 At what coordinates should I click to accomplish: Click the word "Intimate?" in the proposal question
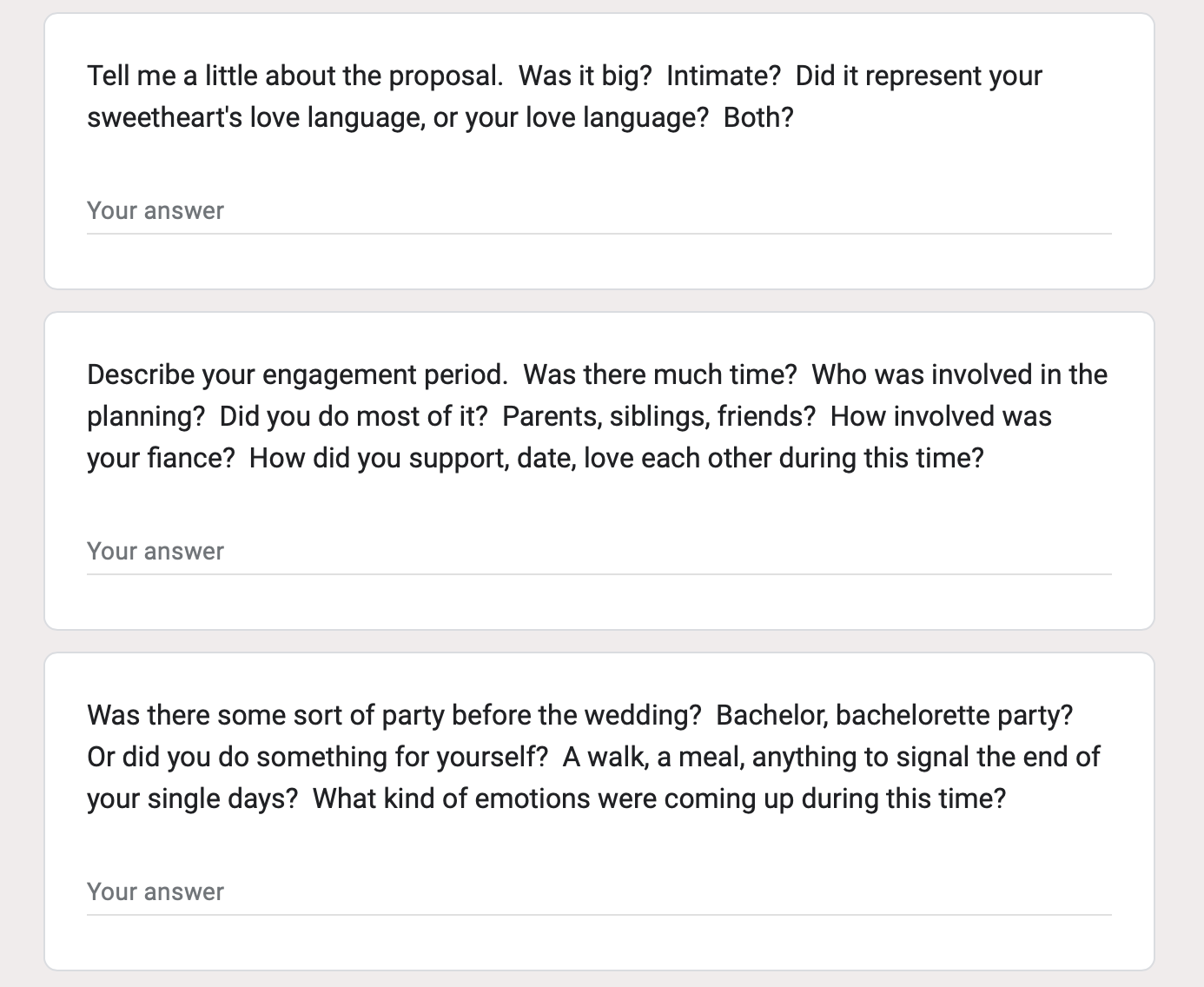point(724,76)
